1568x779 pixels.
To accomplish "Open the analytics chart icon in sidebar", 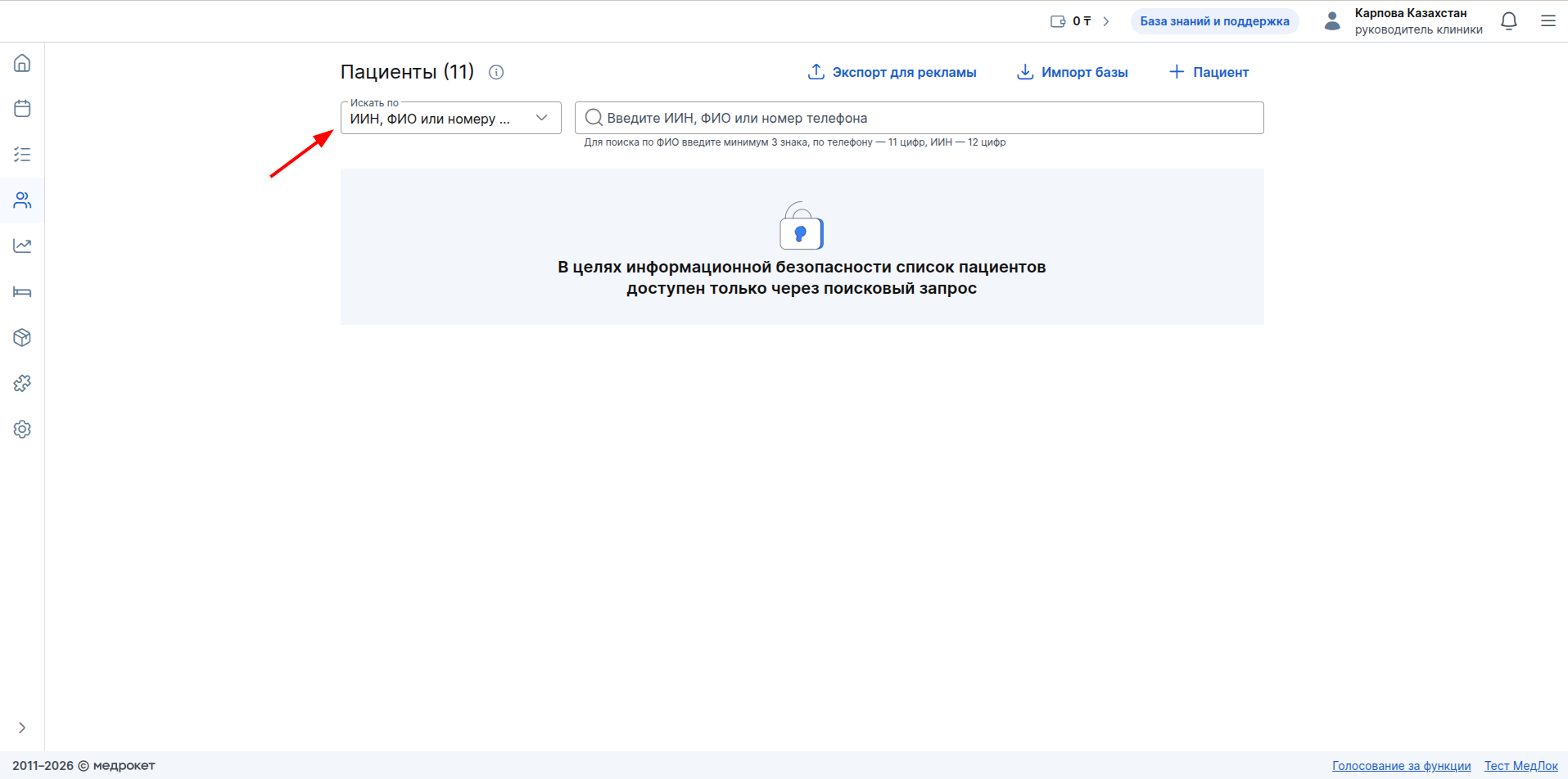I will coord(22,246).
